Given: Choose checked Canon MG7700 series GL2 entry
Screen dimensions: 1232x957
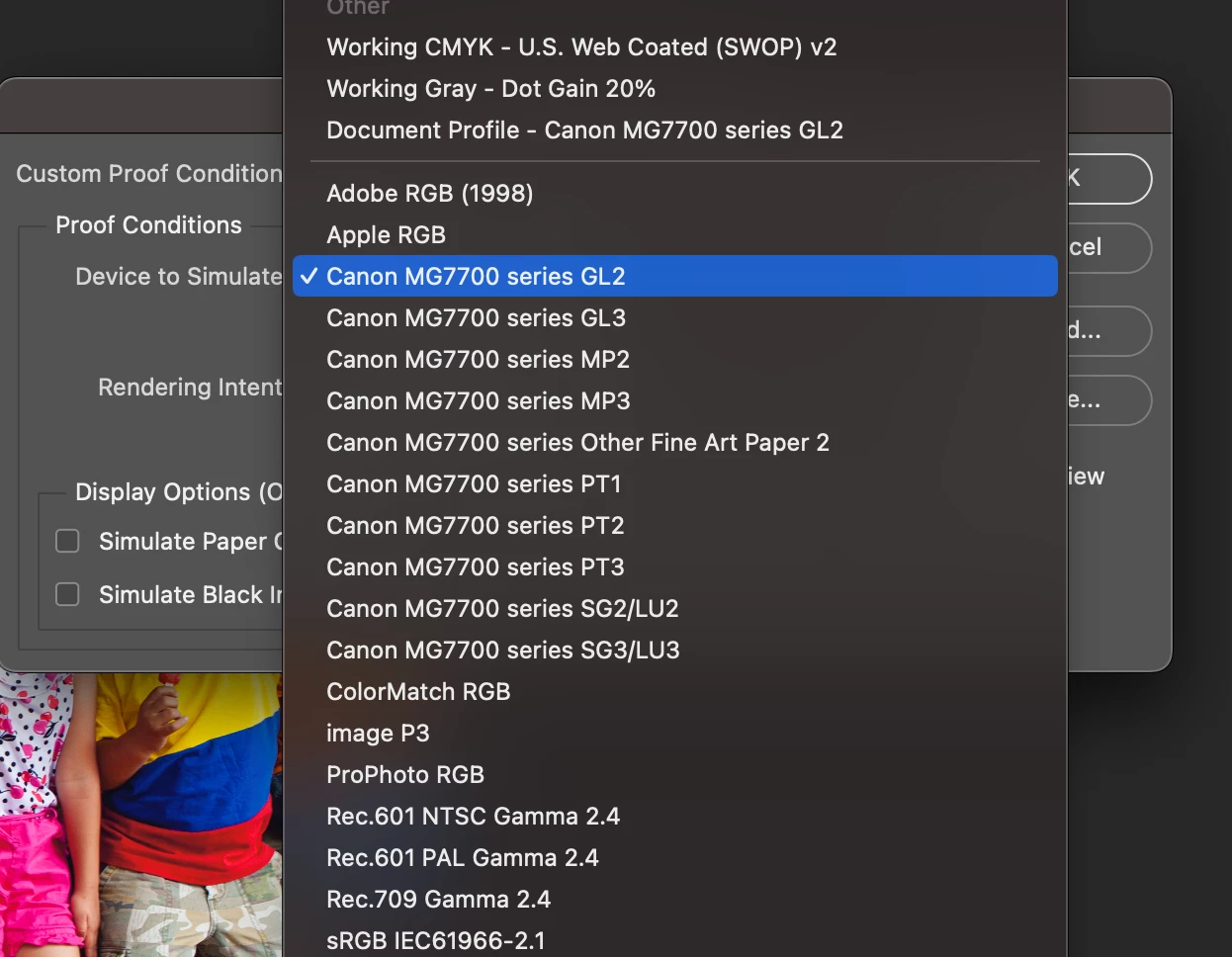Looking at the screenshot, I should [x=675, y=277].
